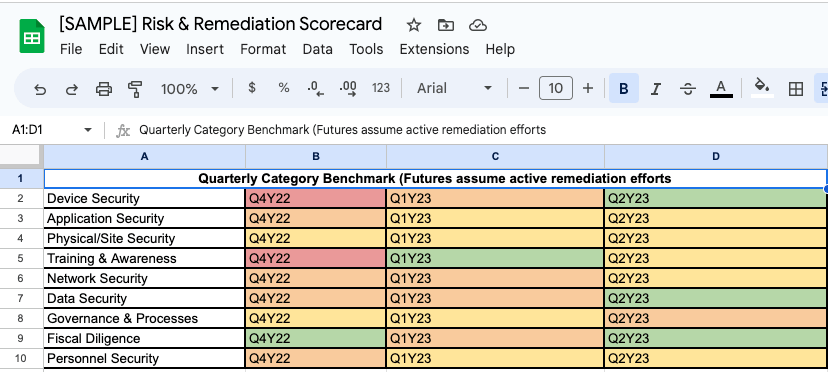Open the Arial font dropdown

click(454, 88)
